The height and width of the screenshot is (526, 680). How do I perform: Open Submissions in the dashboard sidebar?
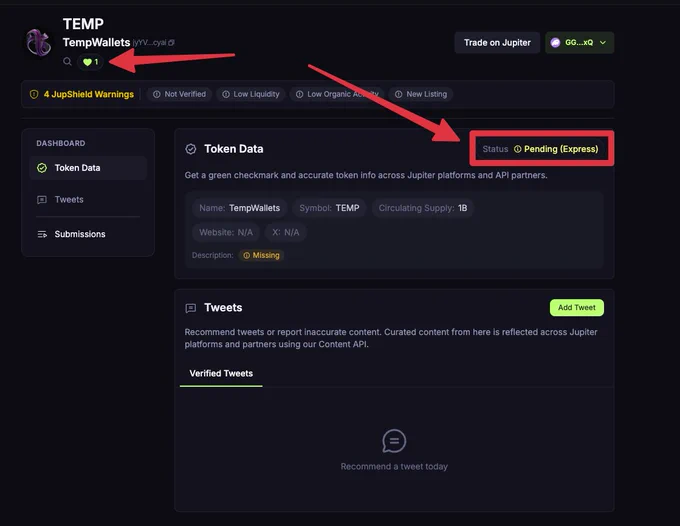pyautogui.click(x=88, y=234)
